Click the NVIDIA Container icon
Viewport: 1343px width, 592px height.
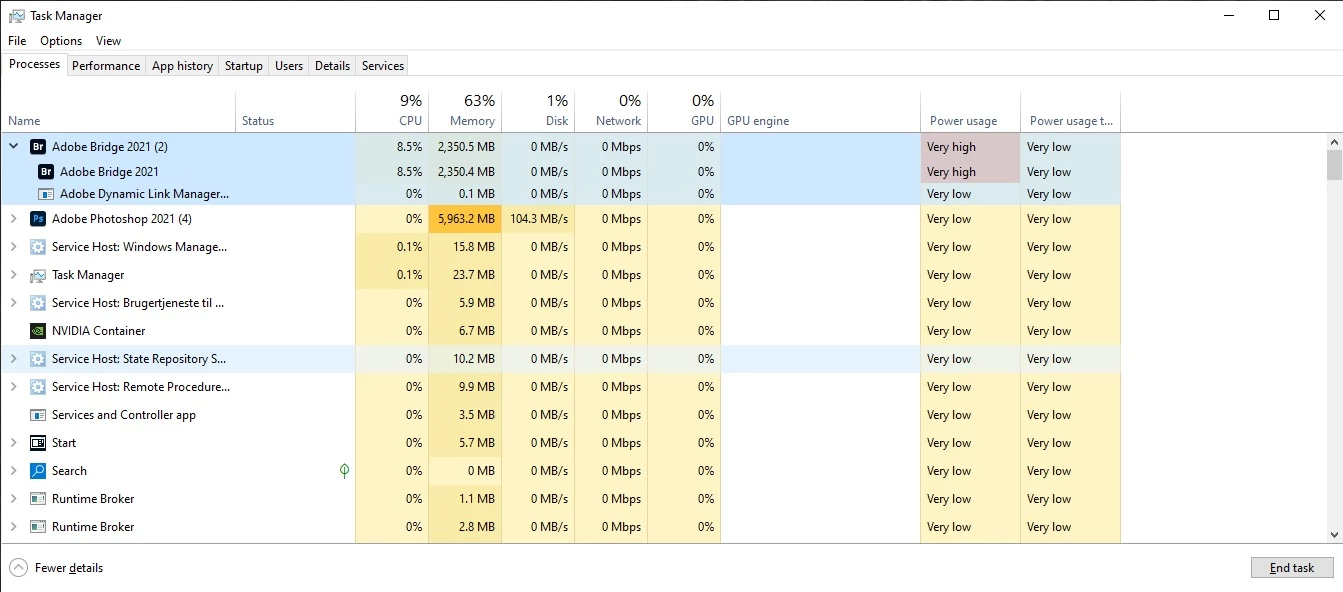38,331
